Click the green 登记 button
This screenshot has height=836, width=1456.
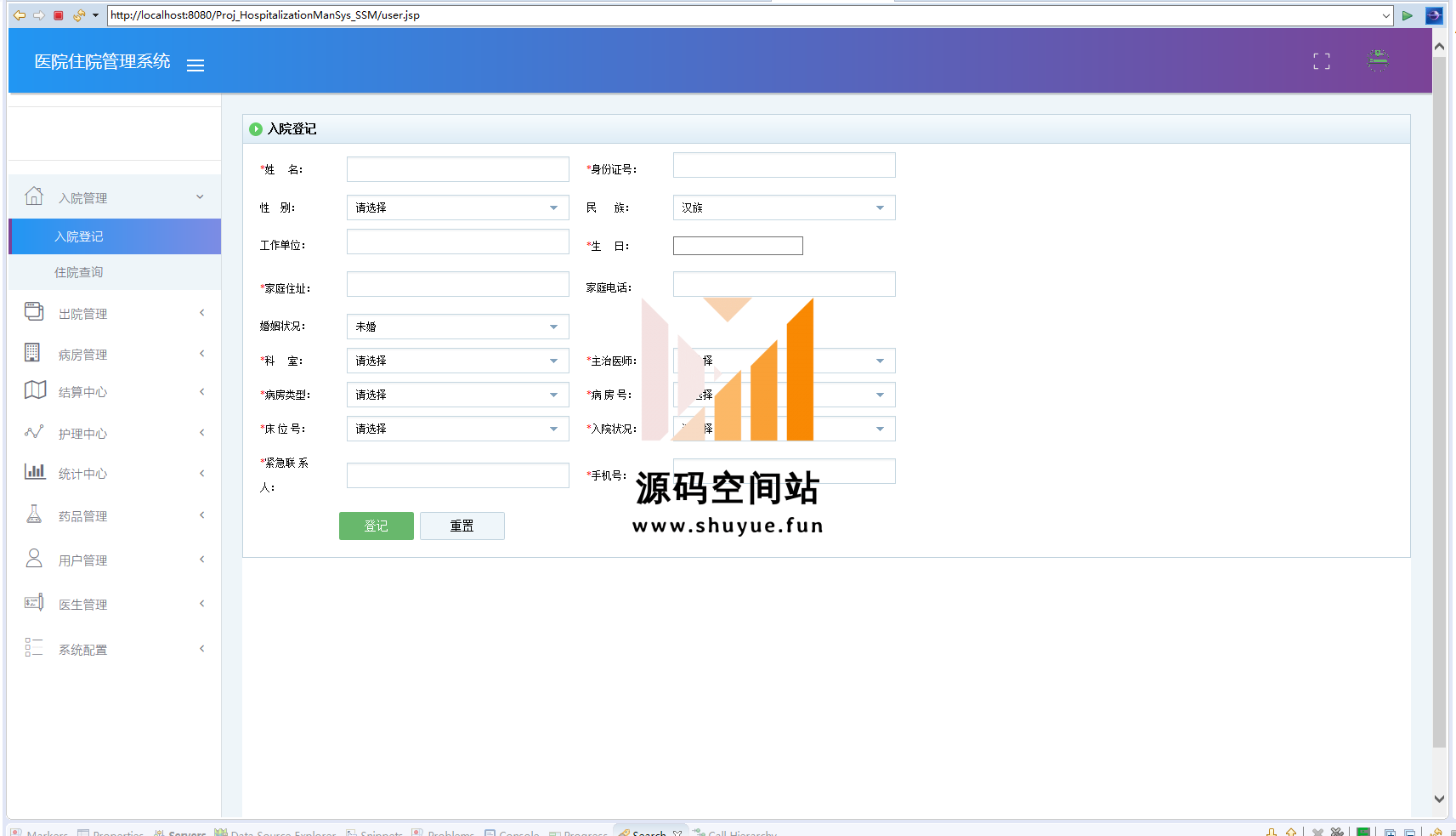point(377,526)
